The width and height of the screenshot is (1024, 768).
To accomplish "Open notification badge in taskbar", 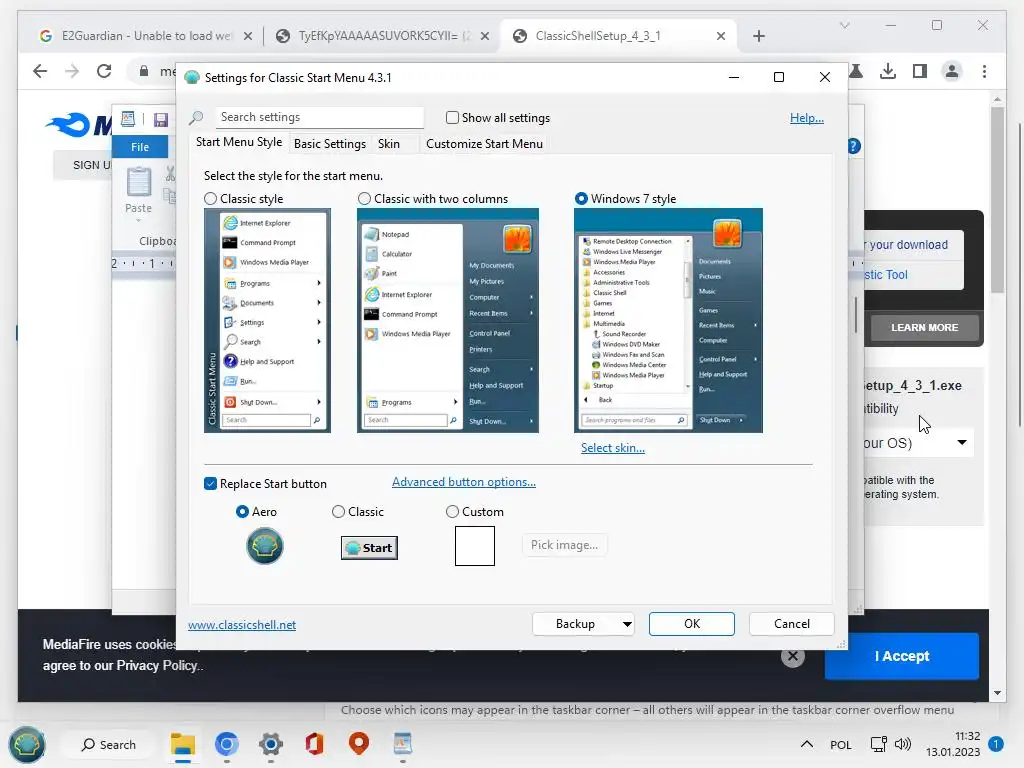I will pyautogui.click(x=996, y=744).
